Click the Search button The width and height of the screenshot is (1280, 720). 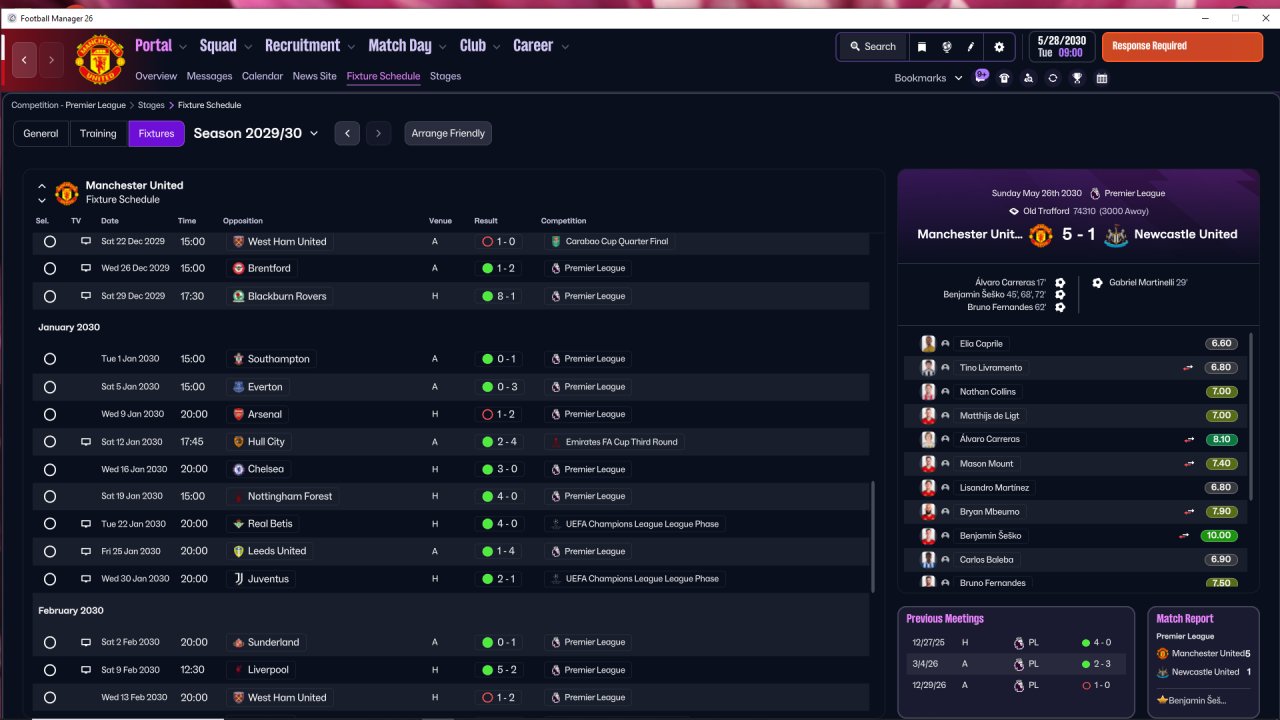(873, 47)
